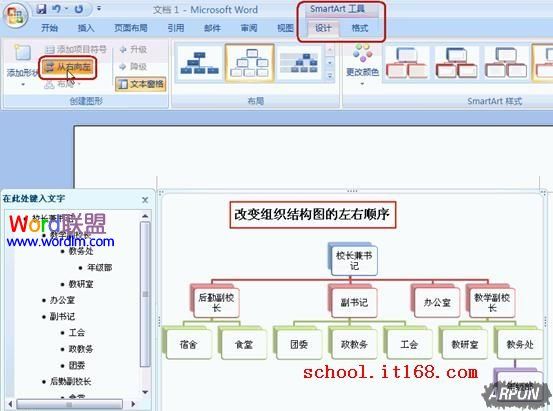This screenshot has width=553, height=411.
Task: Click the 添加形状 icon
Action: point(22,53)
